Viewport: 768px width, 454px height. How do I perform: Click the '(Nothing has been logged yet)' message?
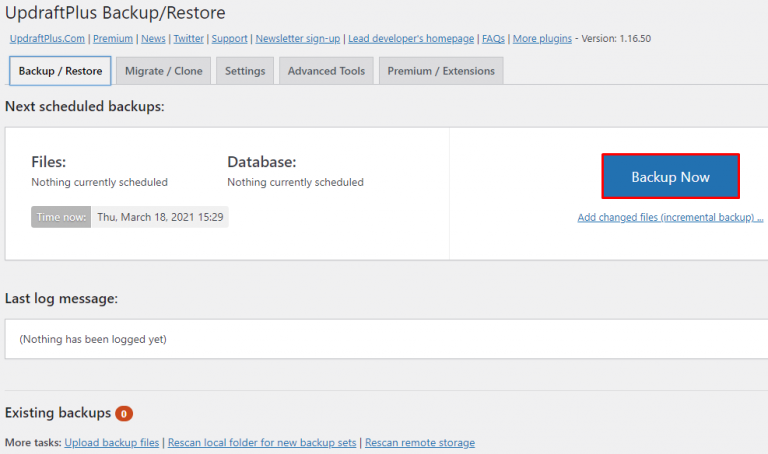coord(93,339)
